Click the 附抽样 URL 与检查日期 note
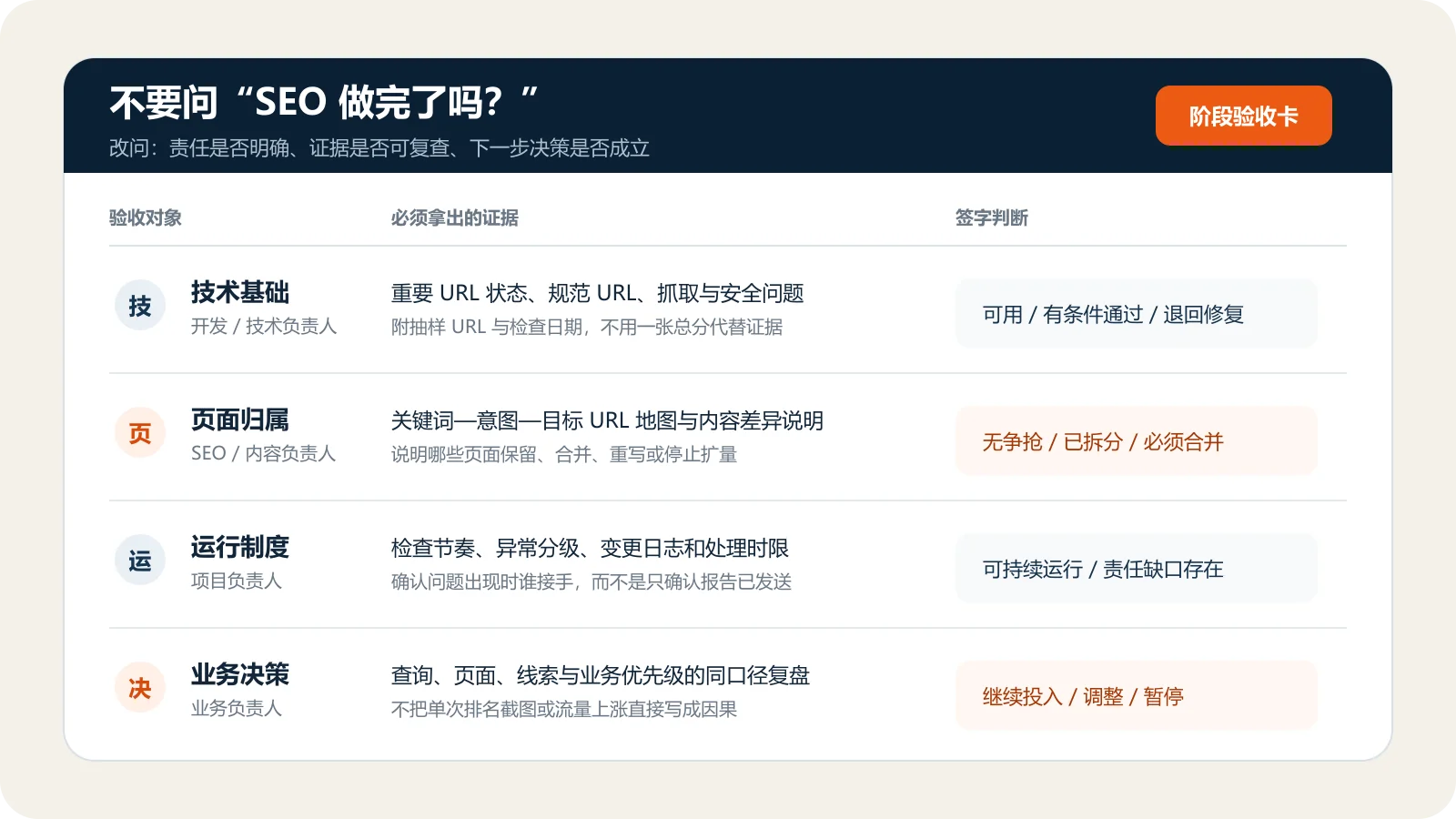 coord(587,327)
